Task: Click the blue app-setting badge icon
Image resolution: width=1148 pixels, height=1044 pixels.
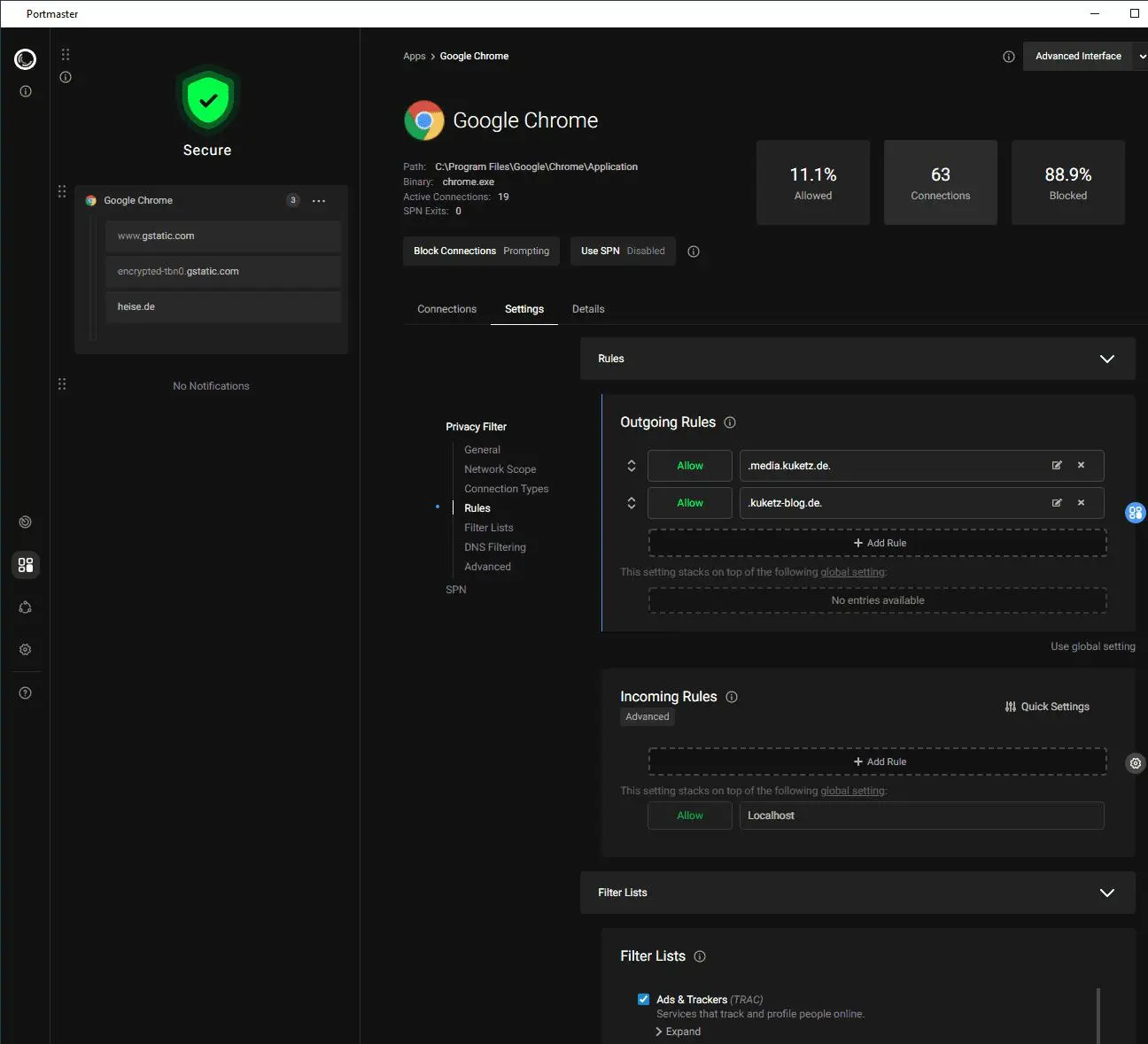Action: [x=1136, y=513]
